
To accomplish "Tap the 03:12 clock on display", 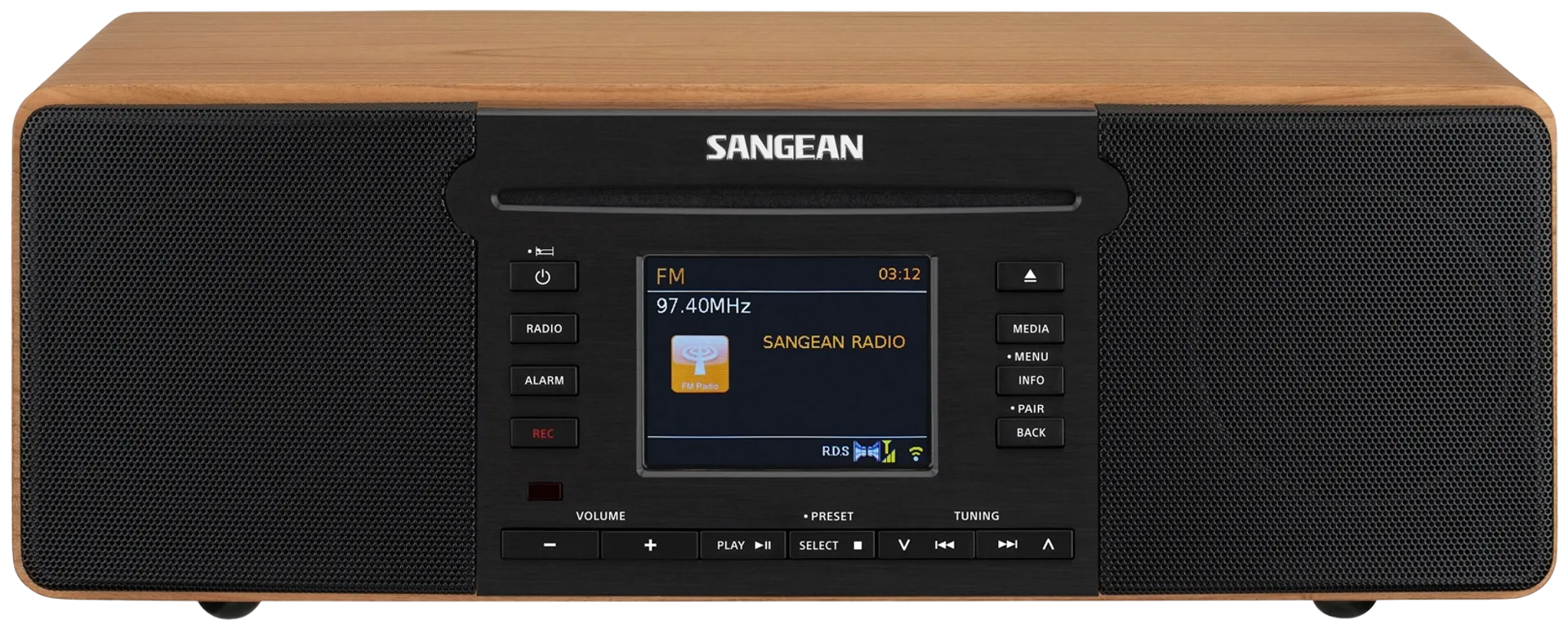I will 899,274.
